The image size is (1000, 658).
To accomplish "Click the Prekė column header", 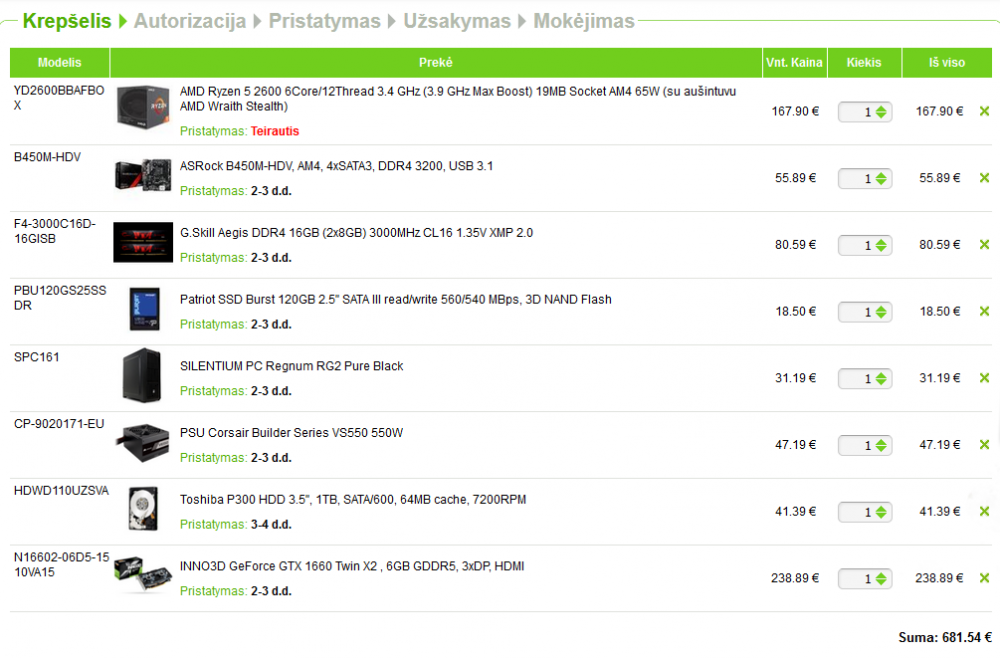I will tap(436, 62).
